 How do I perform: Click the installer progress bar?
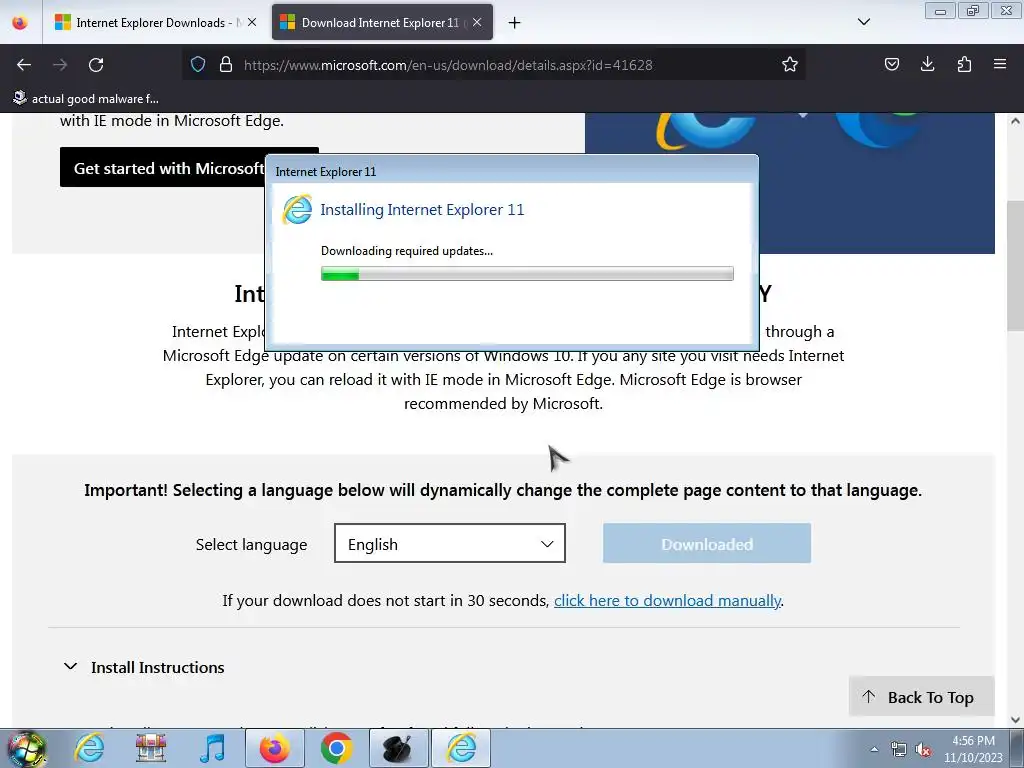[x=527, y=274]
